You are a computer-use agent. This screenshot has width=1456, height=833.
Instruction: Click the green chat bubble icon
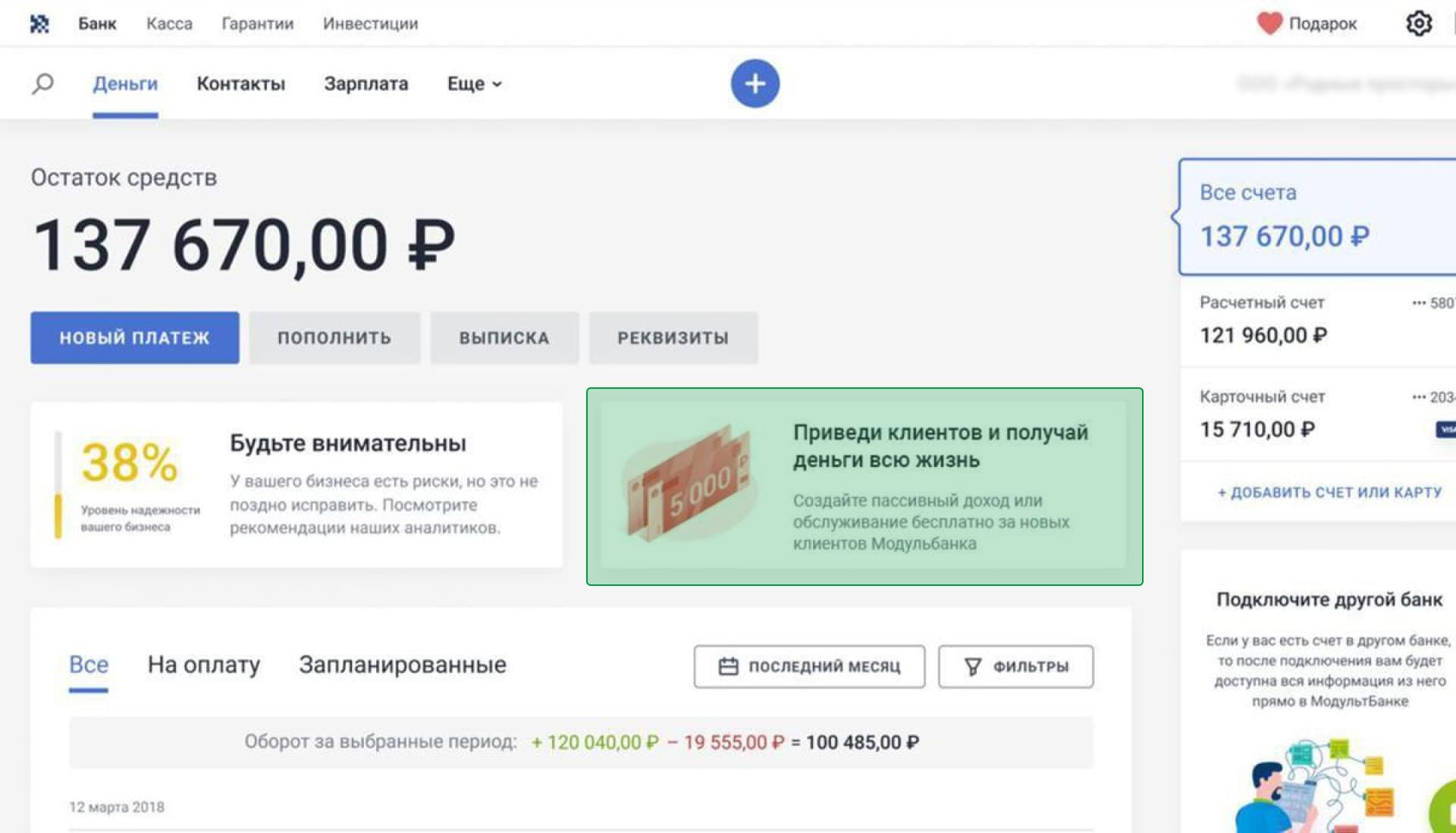1445,811
